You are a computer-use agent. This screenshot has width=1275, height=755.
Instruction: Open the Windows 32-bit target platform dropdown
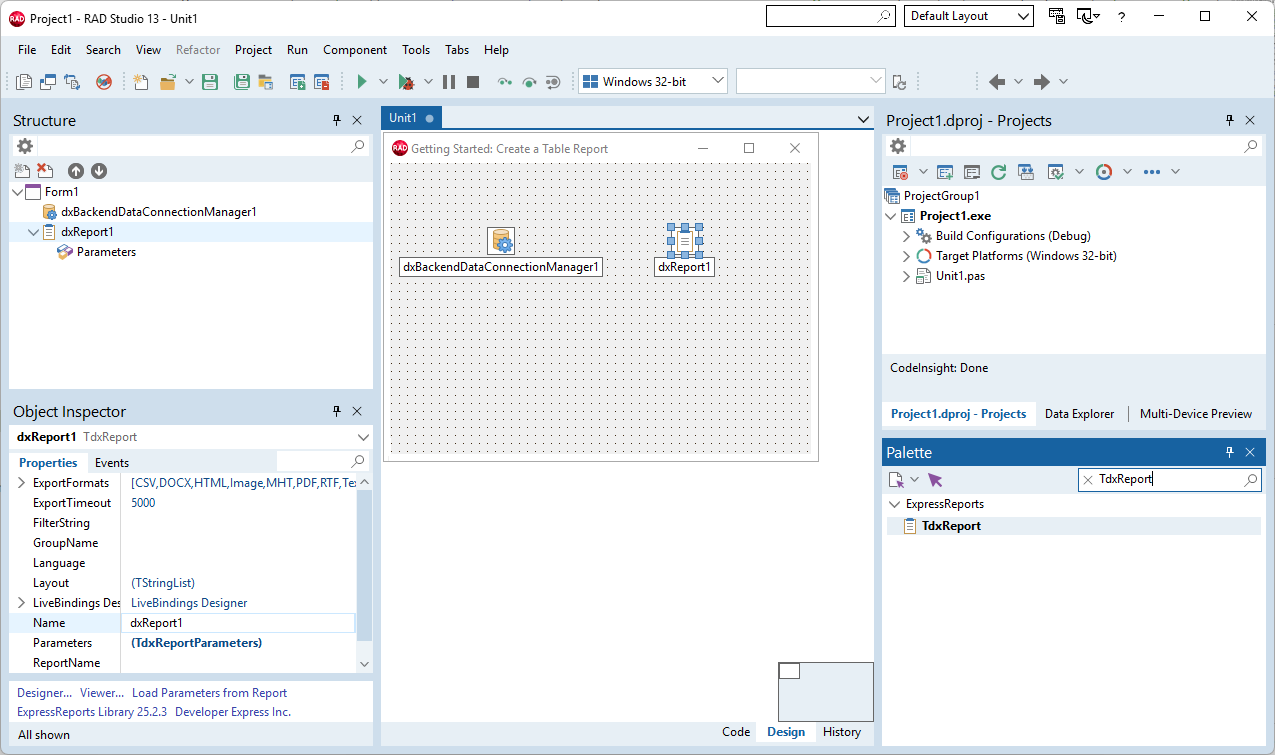point(716,81)
